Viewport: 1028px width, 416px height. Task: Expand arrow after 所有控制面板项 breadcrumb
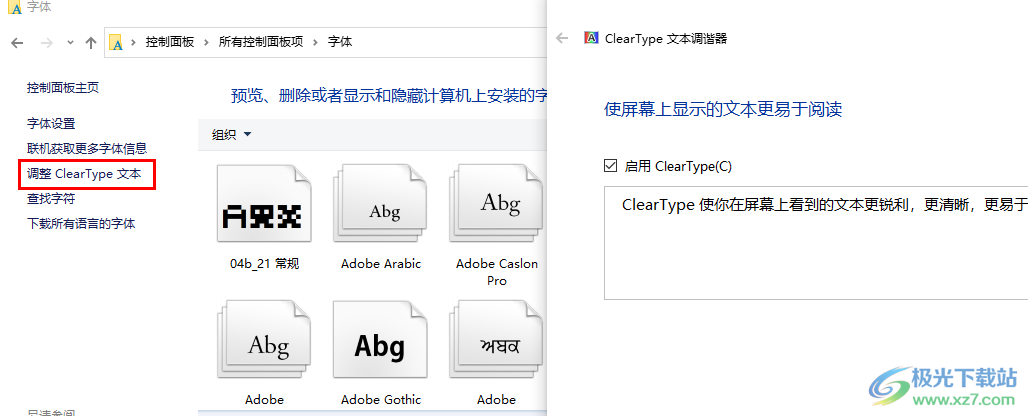click(x=315, y=42)
